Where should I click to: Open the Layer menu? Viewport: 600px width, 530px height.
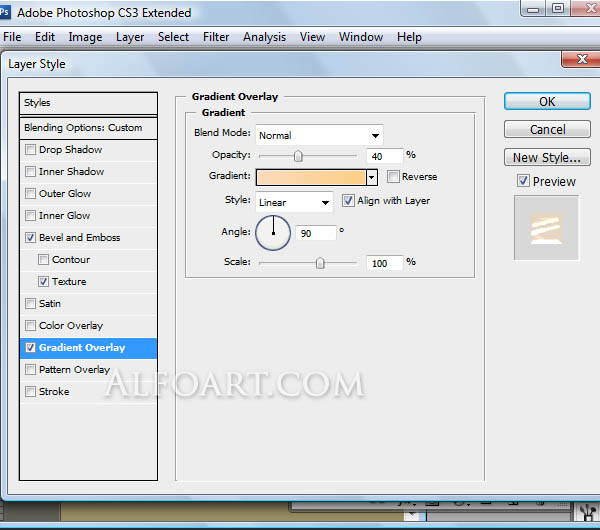(130, 37)
